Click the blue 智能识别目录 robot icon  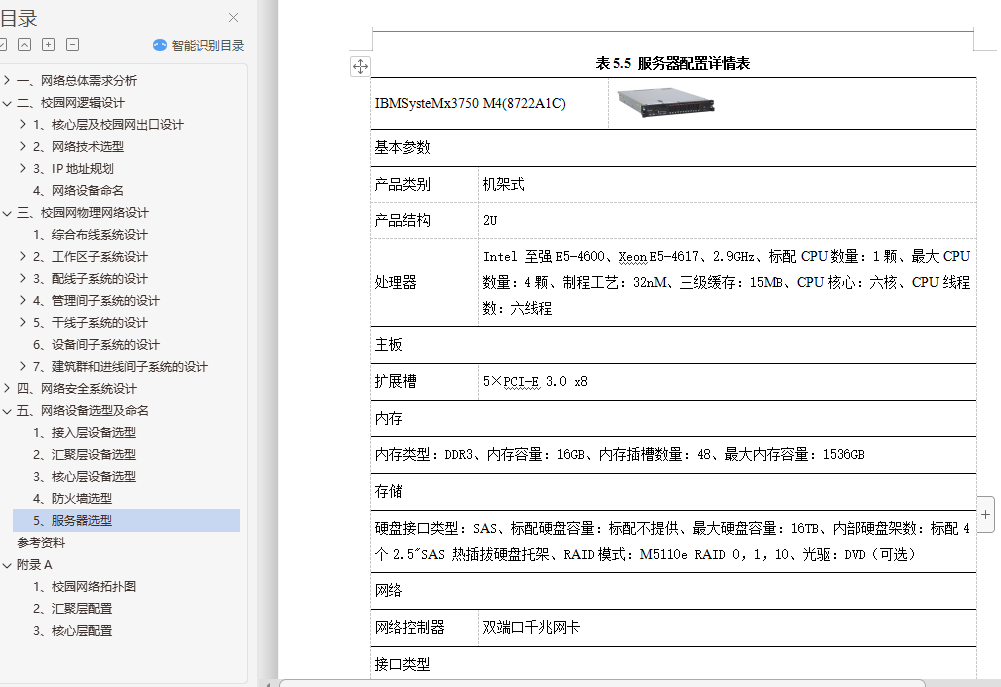160,45
